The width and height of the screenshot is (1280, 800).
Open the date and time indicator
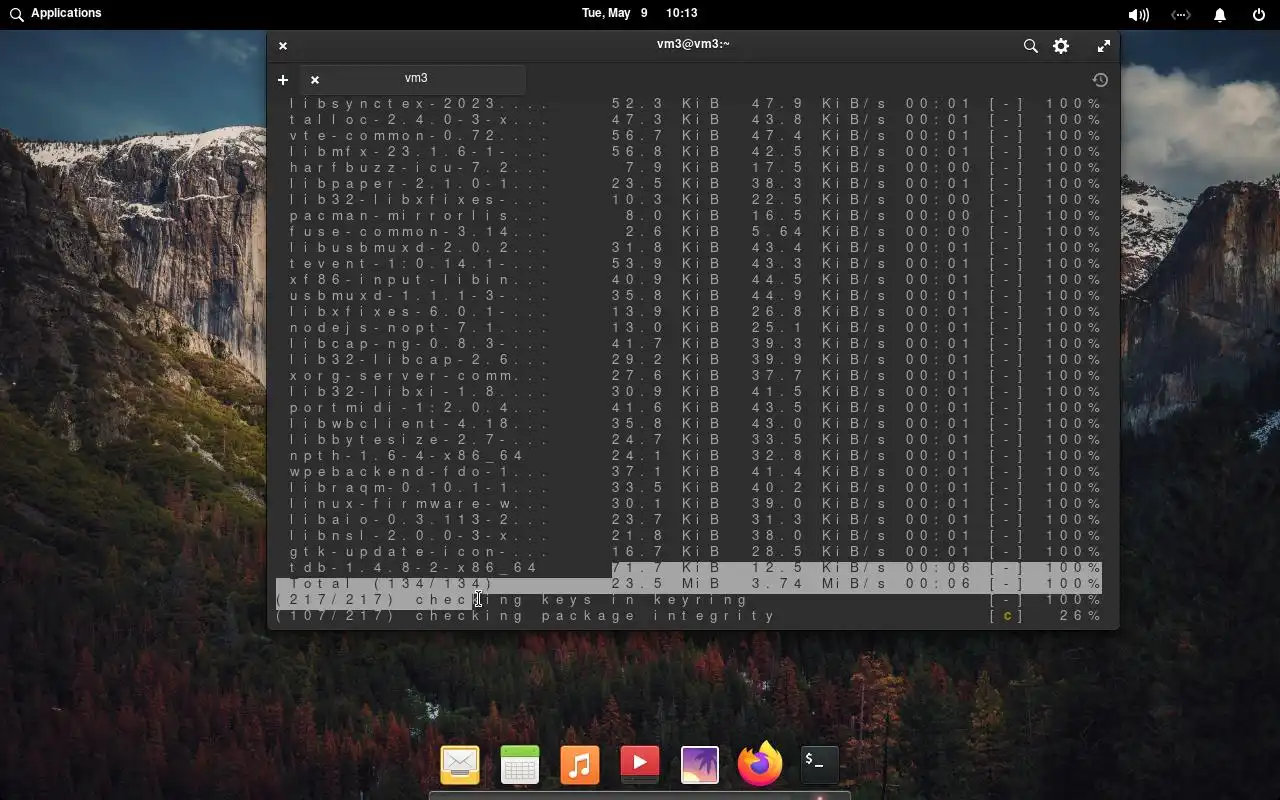point(639,13)
